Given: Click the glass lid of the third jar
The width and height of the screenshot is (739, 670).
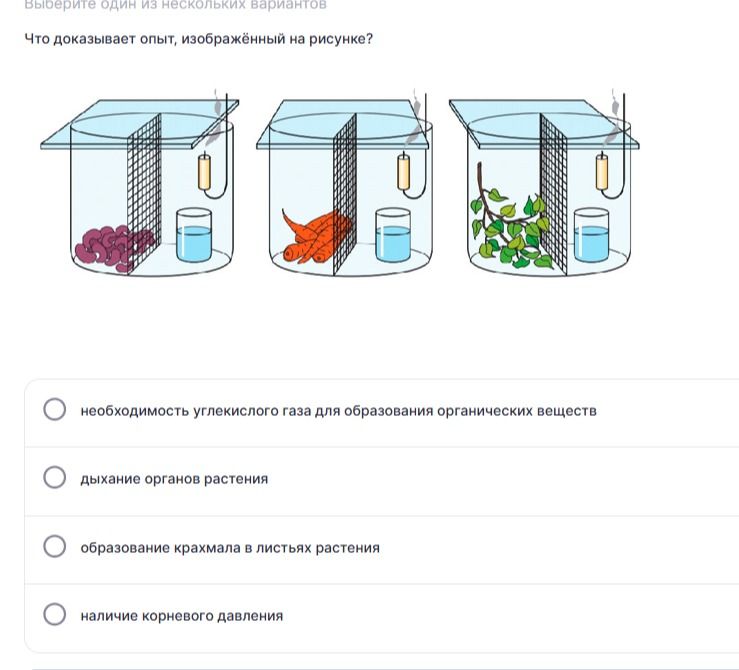Looking at the screenshot, I should [544, 124].
